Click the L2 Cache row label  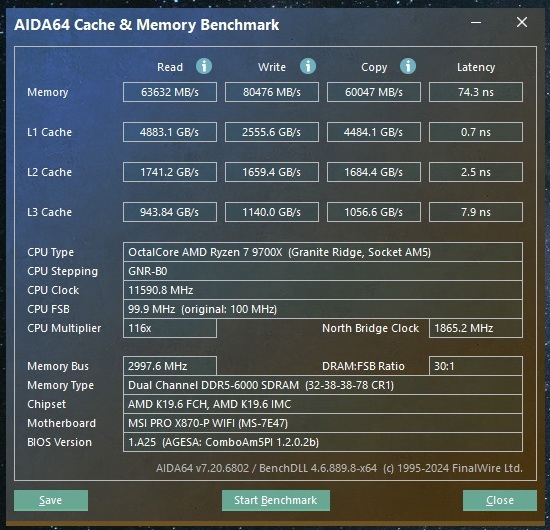[x=49, y=172]
